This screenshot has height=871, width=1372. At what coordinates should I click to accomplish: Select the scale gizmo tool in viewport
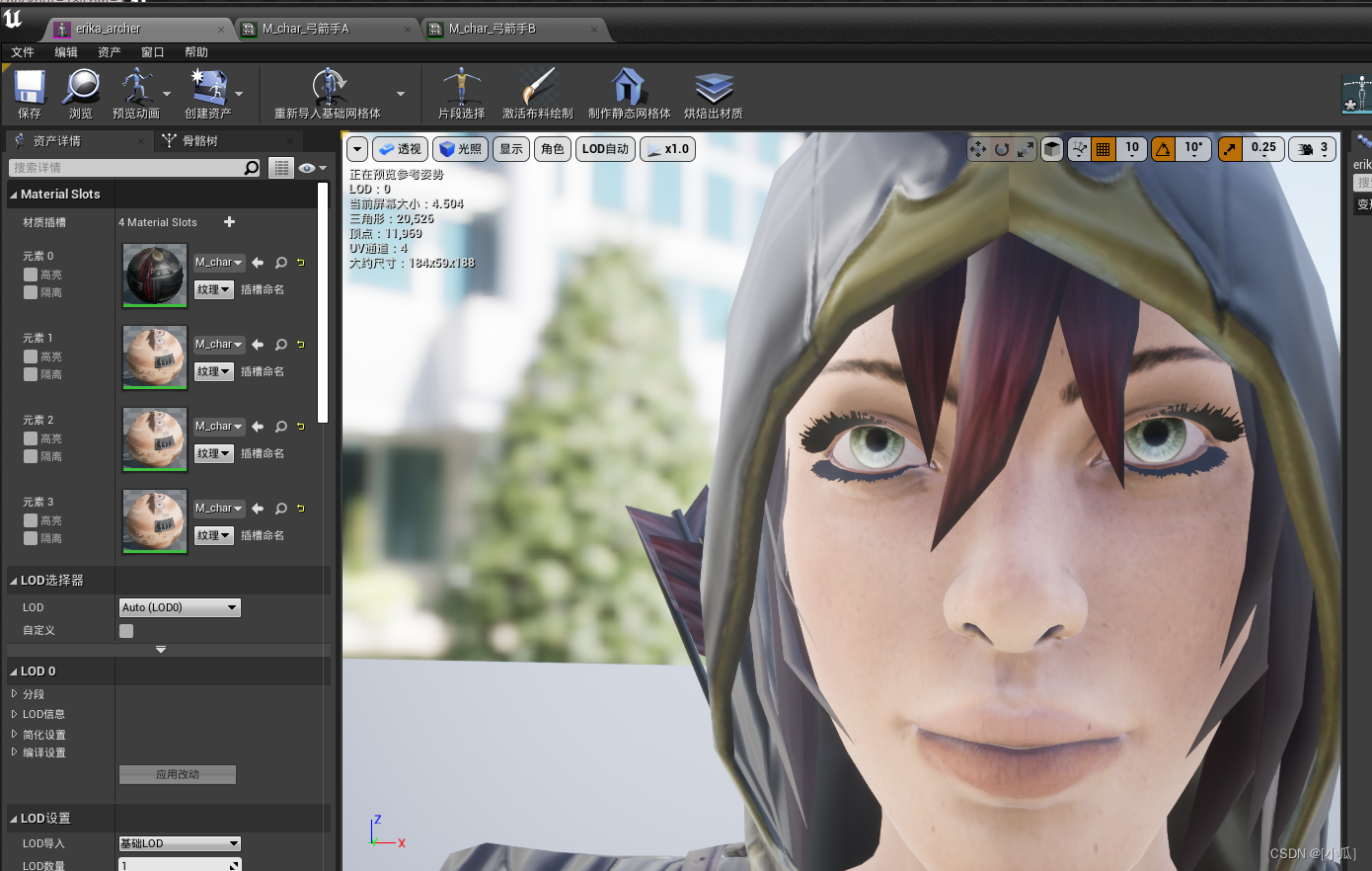pos(1026,149)
